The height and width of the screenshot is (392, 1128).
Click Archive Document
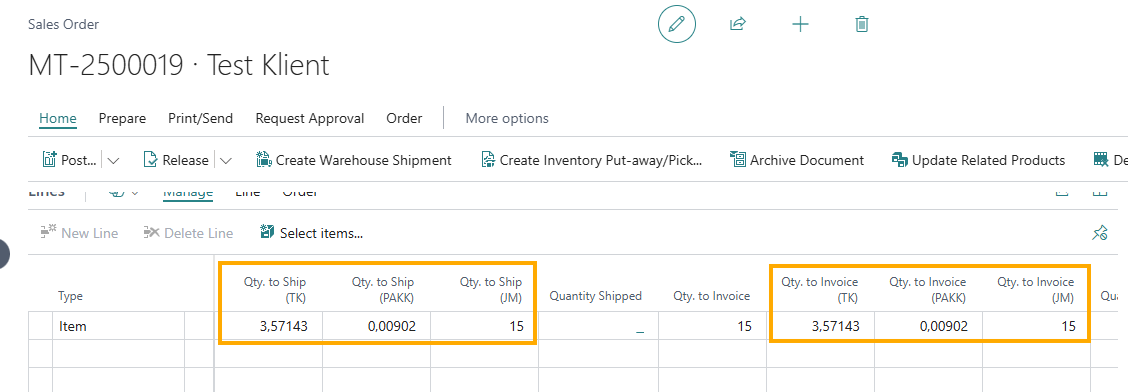click(796, 160)
